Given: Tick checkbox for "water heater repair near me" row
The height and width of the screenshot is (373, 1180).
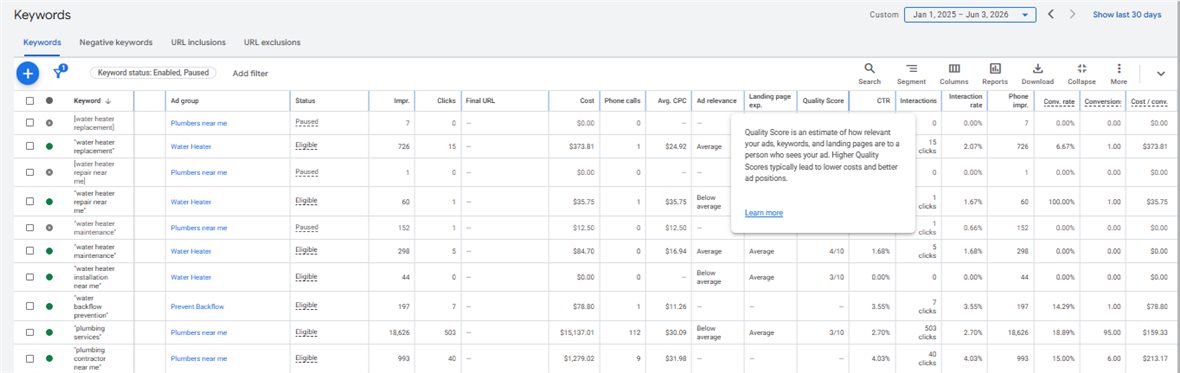Looking at the screenshot, I should click(x=30, y=202).
